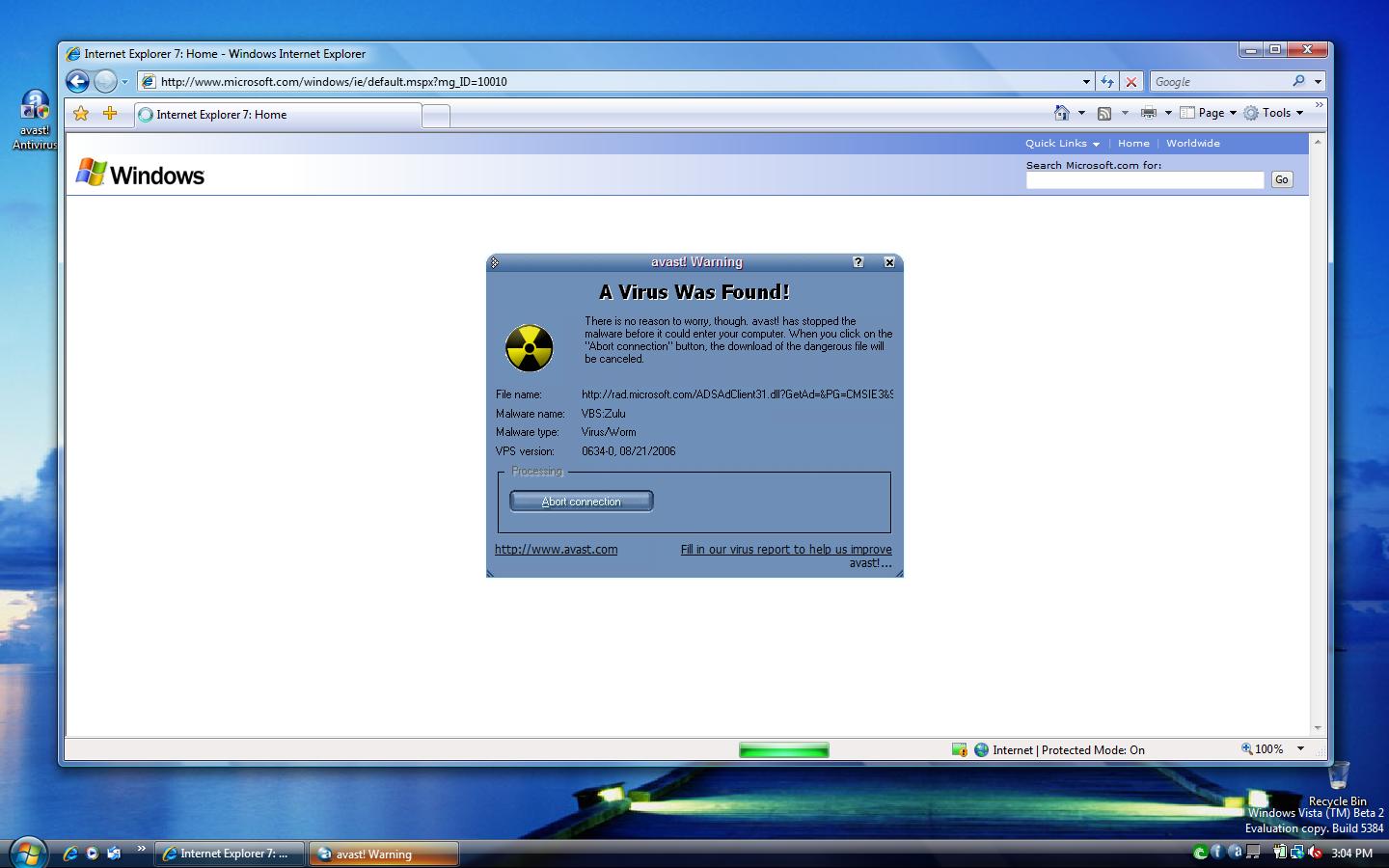Hit the Refresh icon next to address bar

pos(1107,82)
